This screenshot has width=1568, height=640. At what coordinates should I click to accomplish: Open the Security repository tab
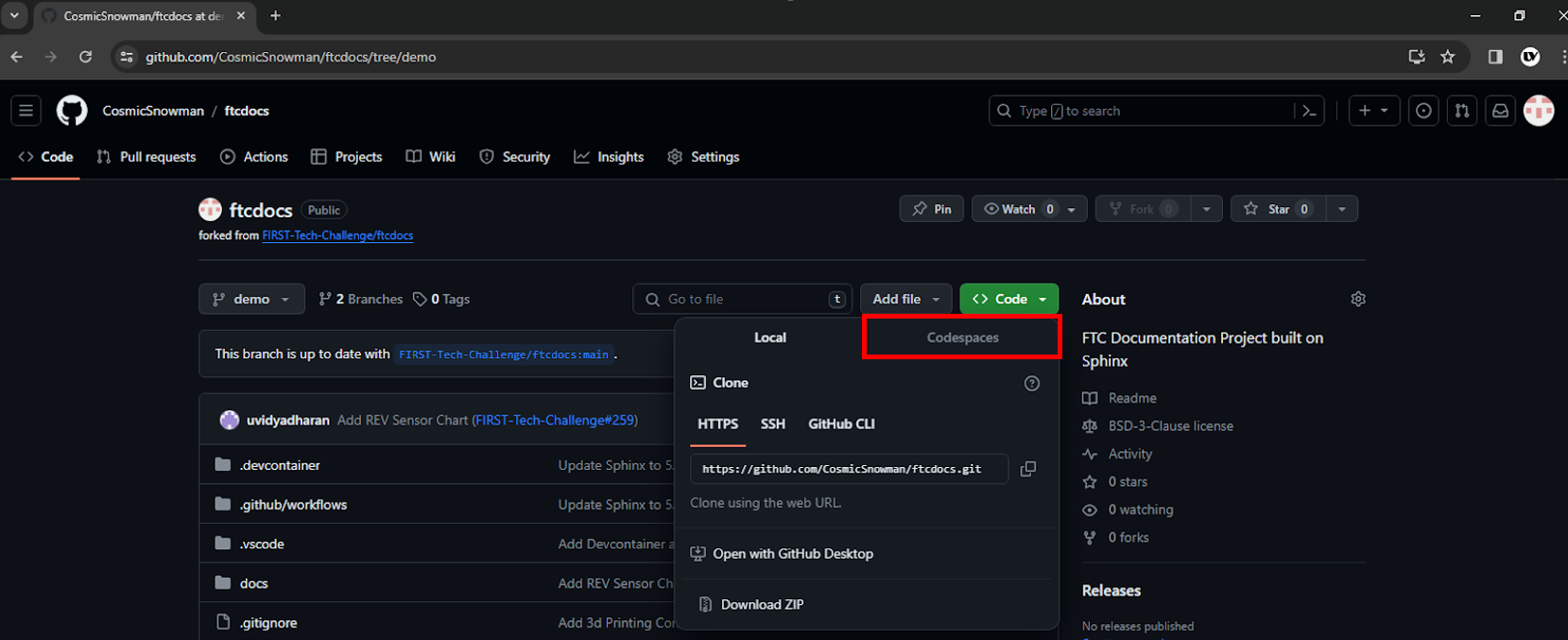coord(515,157)
